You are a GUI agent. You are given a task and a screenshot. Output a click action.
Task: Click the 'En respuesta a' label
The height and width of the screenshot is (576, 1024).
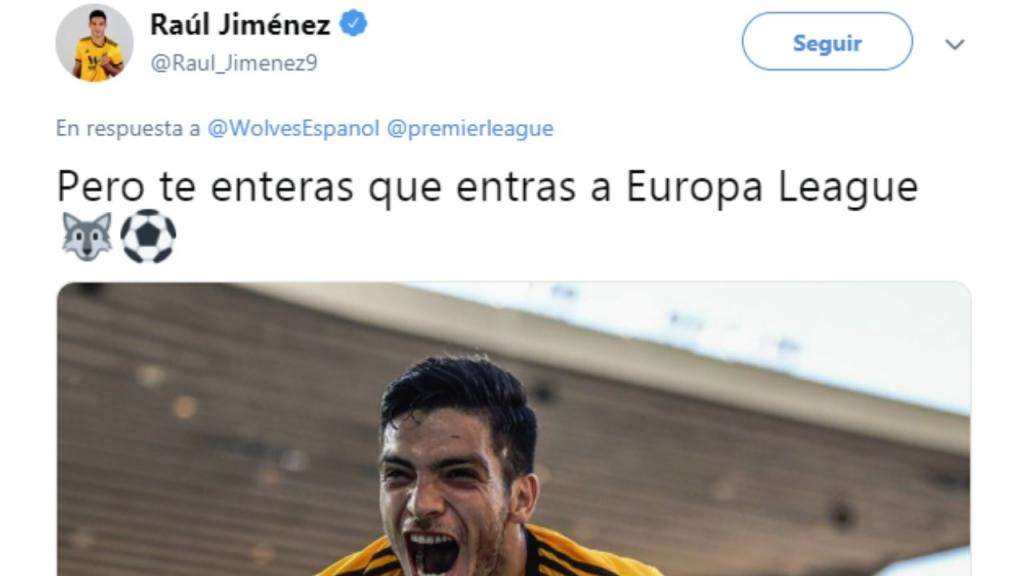128,129
